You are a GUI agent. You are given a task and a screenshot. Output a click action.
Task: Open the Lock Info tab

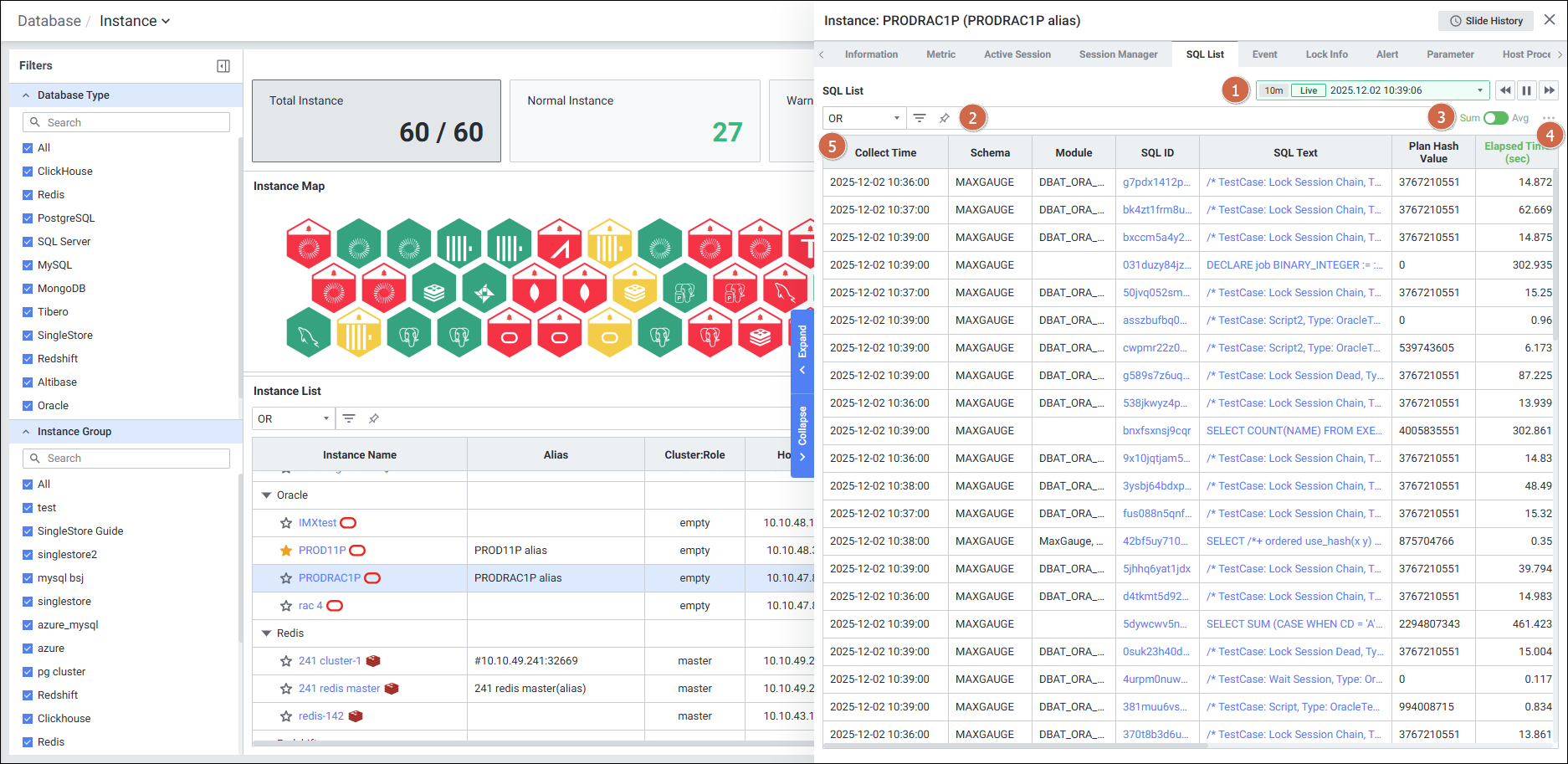coord(1326,54)
